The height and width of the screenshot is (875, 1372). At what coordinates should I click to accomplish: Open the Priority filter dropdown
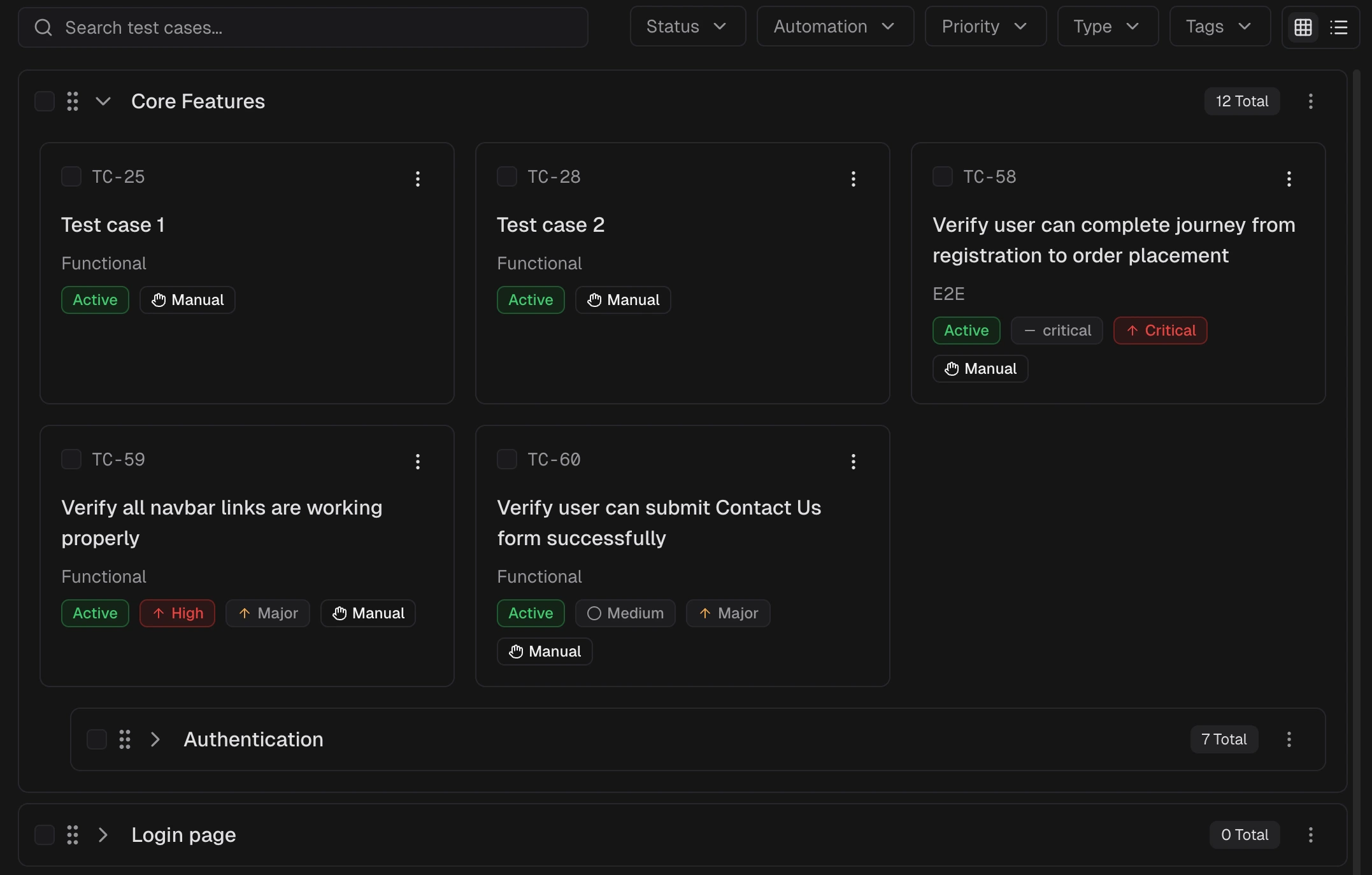tap(985, 27)
